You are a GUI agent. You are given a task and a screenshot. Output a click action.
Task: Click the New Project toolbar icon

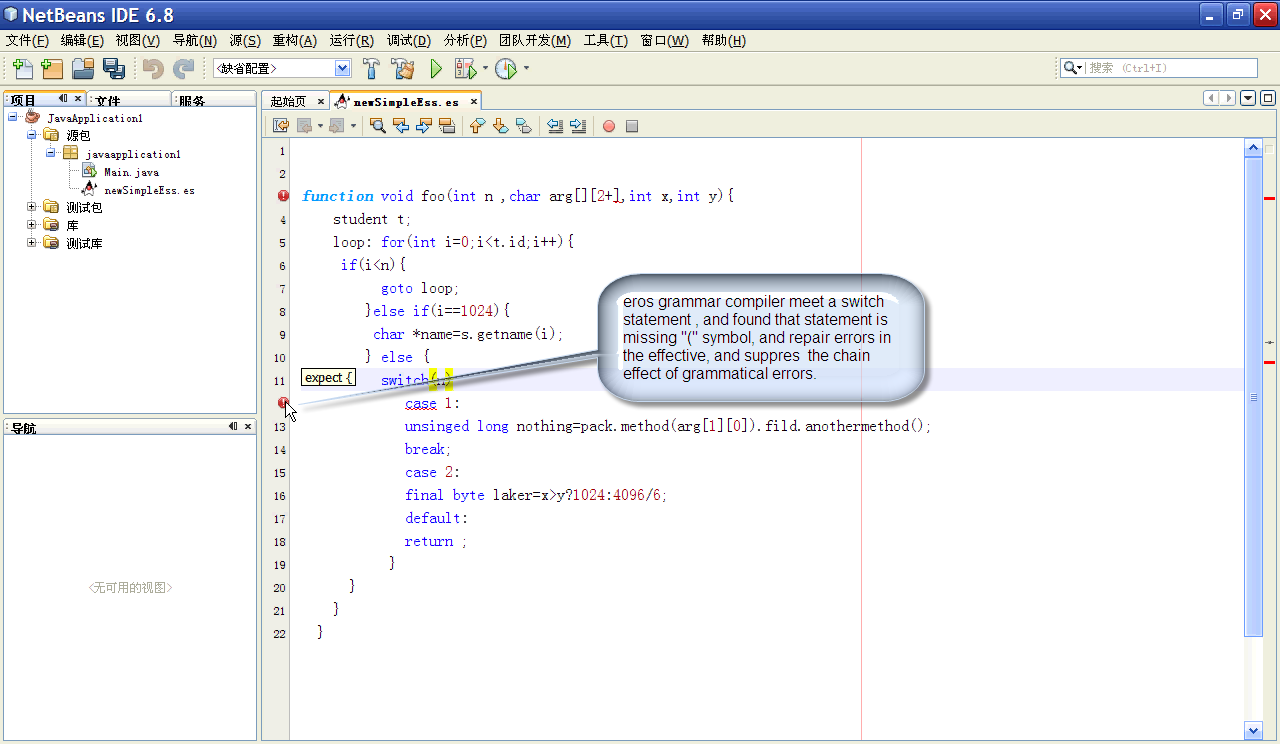pos(52,69)
